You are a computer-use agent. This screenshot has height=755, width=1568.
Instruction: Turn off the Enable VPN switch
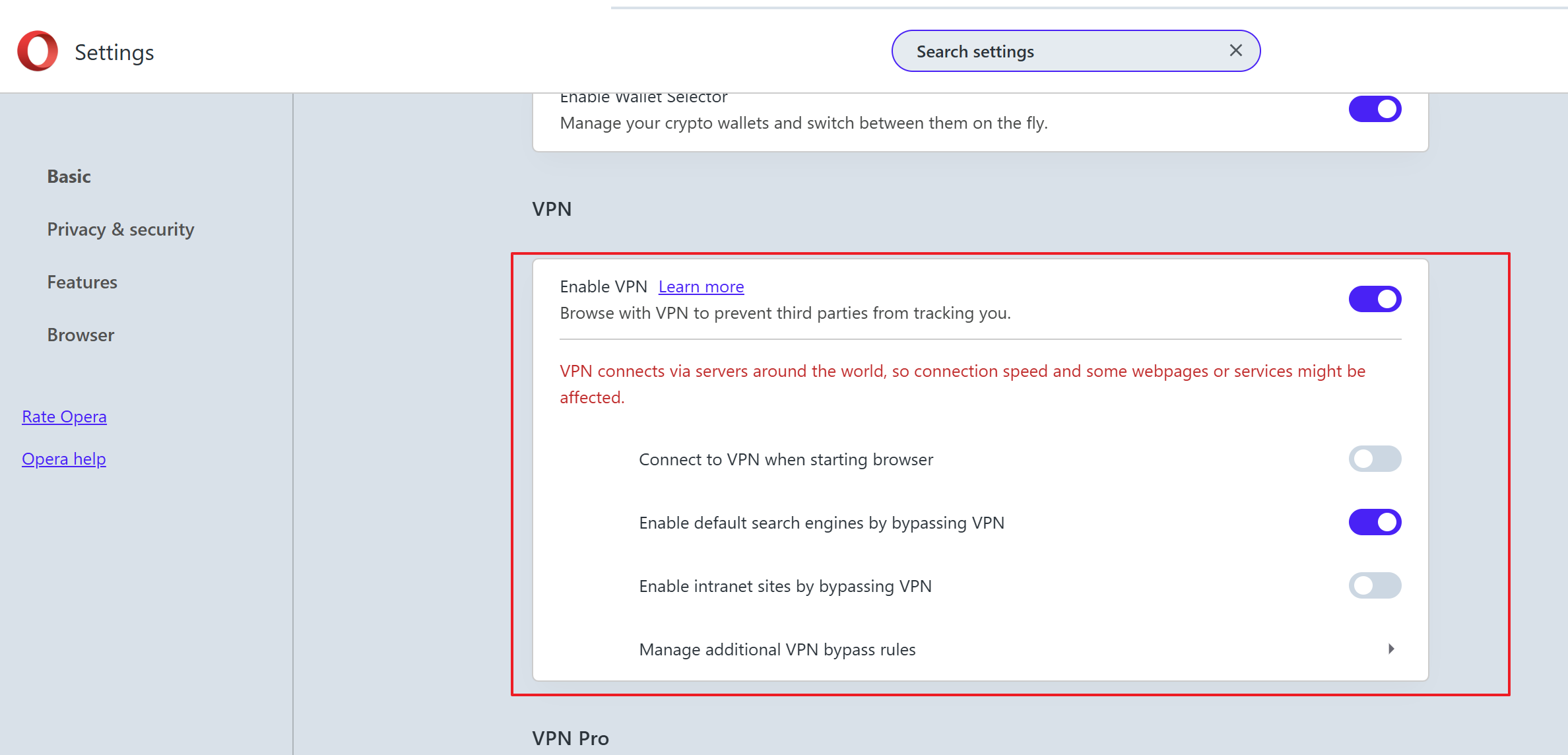[x=1374, y=299]
